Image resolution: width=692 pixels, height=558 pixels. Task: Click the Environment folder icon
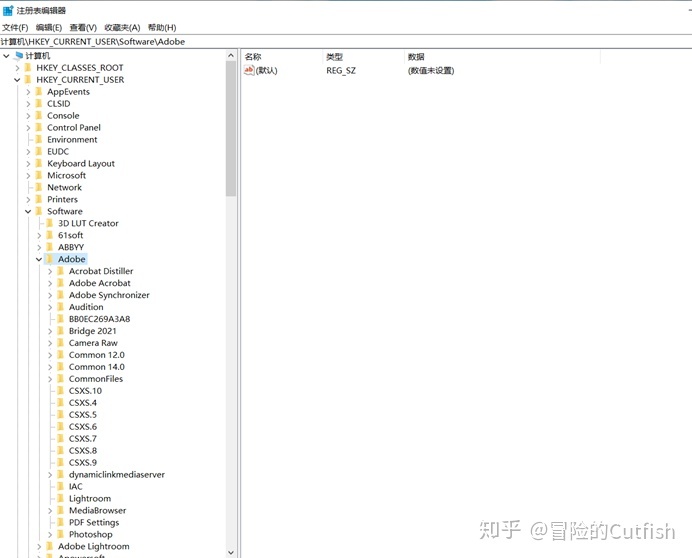coord(39,140)
